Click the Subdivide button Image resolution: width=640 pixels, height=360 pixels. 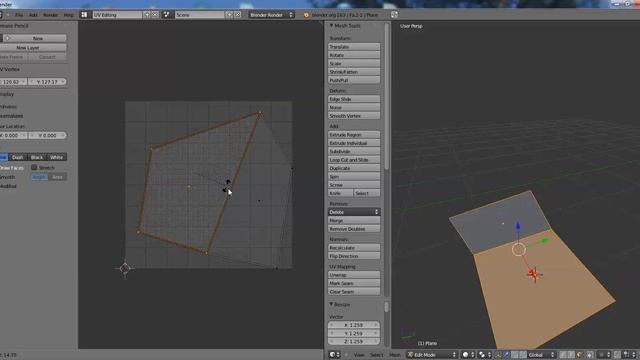[x=354, y=151]
